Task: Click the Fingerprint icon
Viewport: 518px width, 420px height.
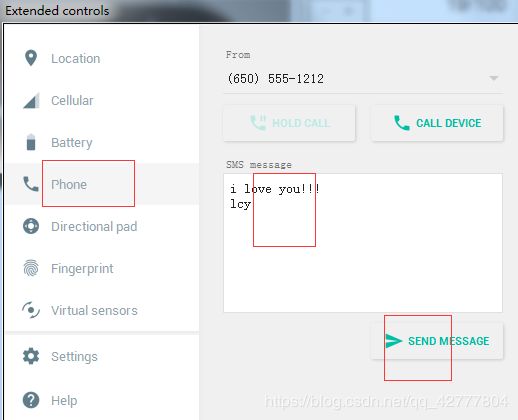Action: 31,268
